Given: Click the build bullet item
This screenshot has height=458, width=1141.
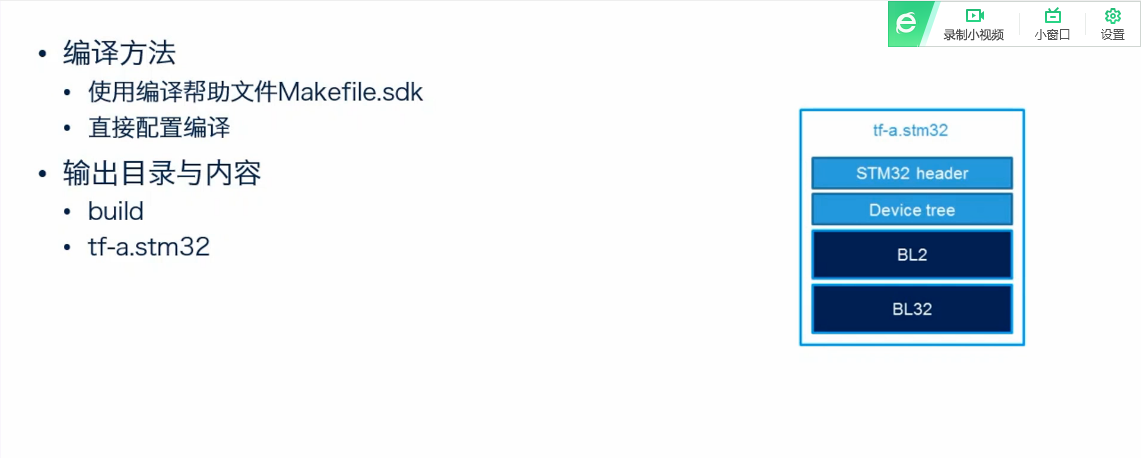Looking at the screenshot, I should coord(116,211).
